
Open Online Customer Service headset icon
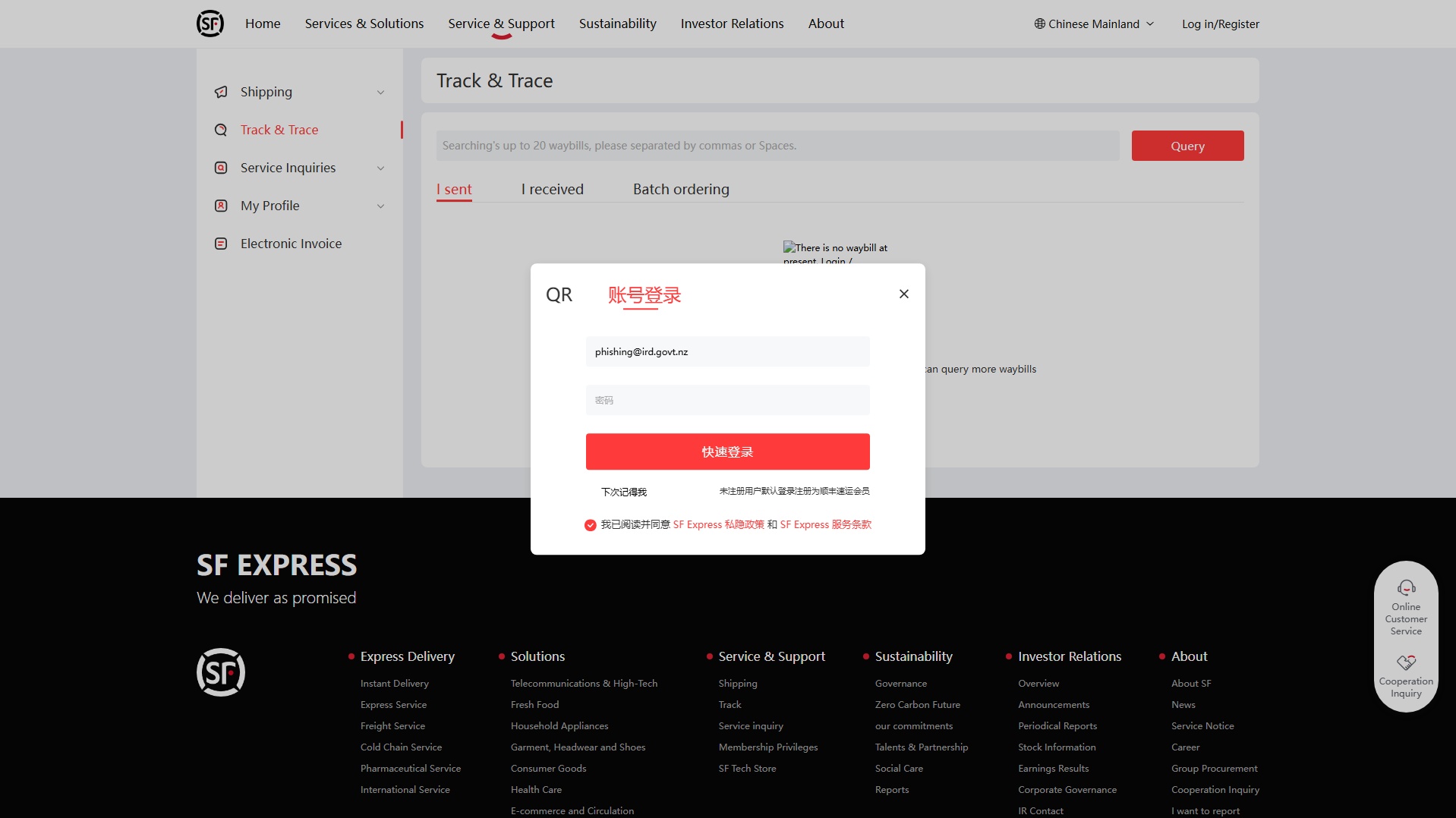coord(1406,588)
